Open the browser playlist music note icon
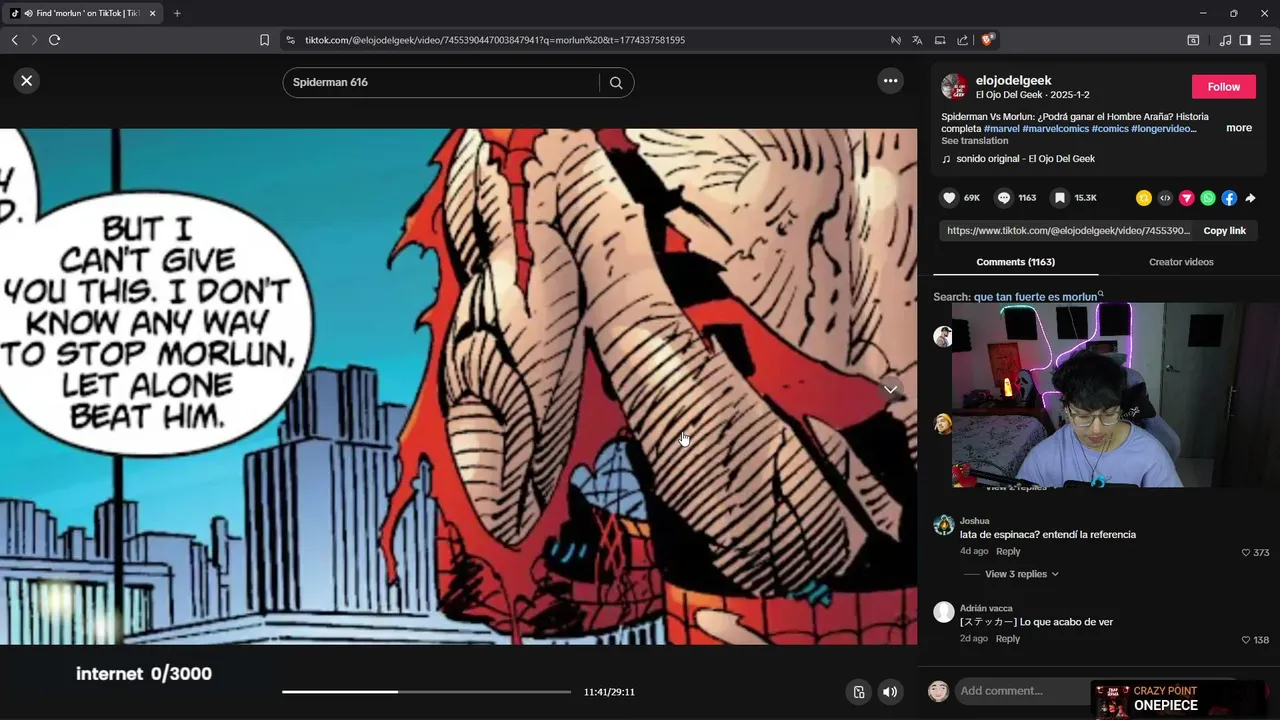1280x720 pixels. tap(1225, 40)
